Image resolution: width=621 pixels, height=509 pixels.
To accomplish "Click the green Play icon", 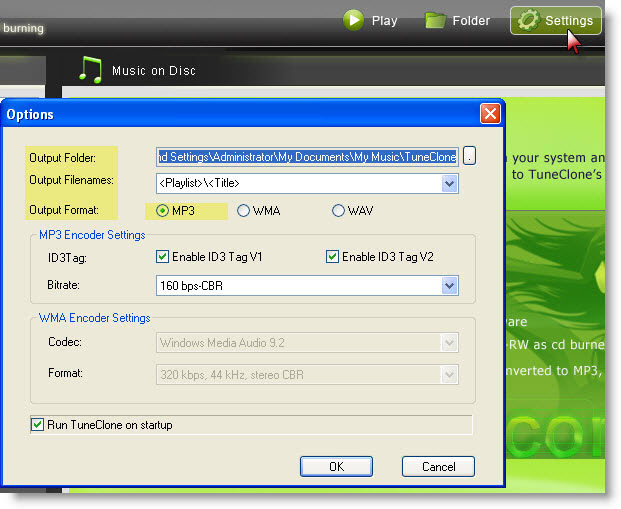I will click(x=353, y=20).
